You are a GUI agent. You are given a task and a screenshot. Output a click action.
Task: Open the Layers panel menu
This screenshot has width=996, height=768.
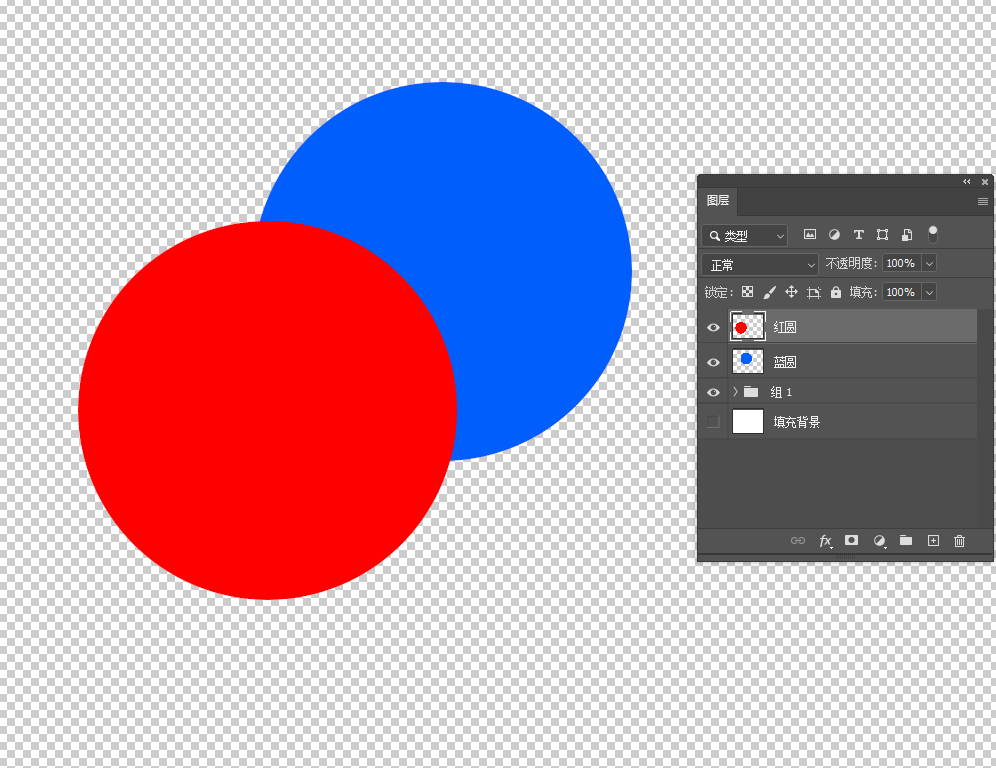pos(983,201)
